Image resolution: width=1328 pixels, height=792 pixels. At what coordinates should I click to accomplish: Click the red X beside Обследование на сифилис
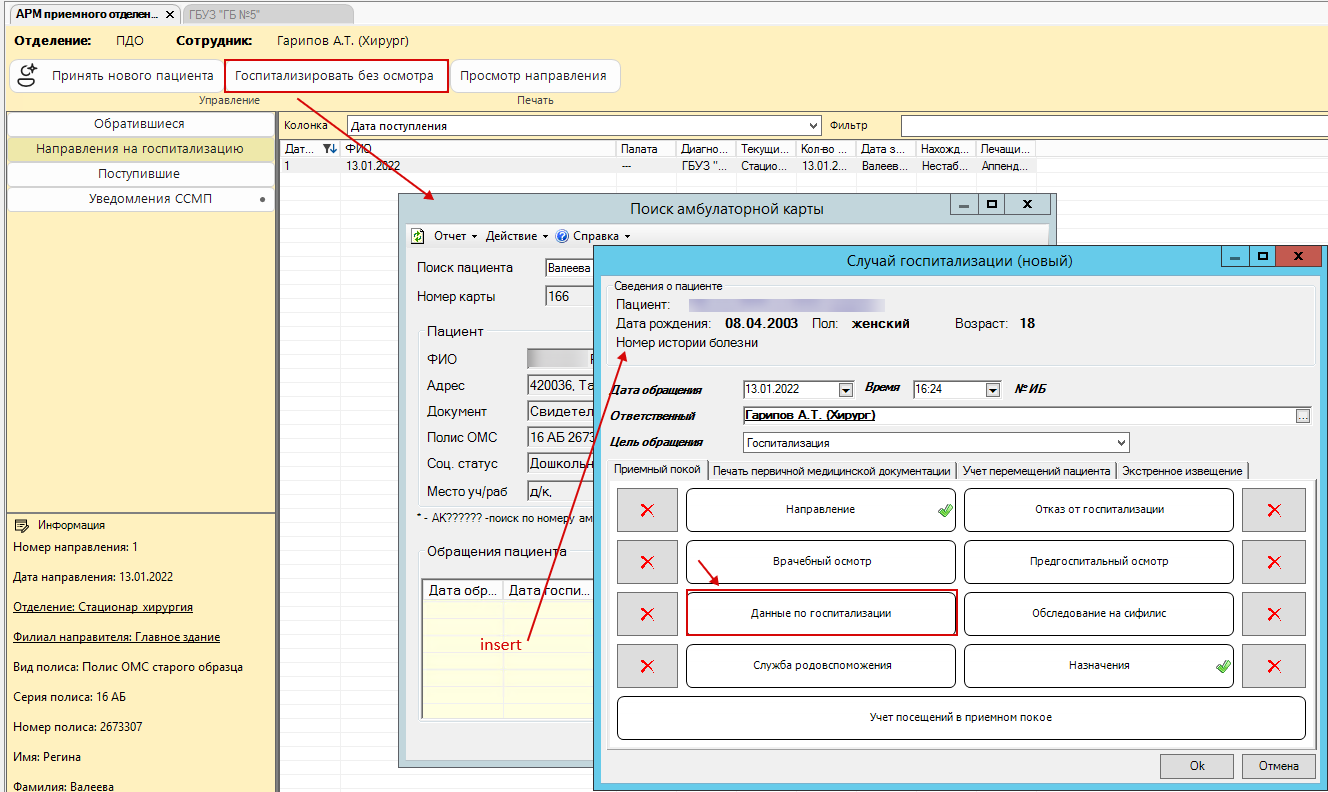pyautogui.click(x=1274, y=614)
